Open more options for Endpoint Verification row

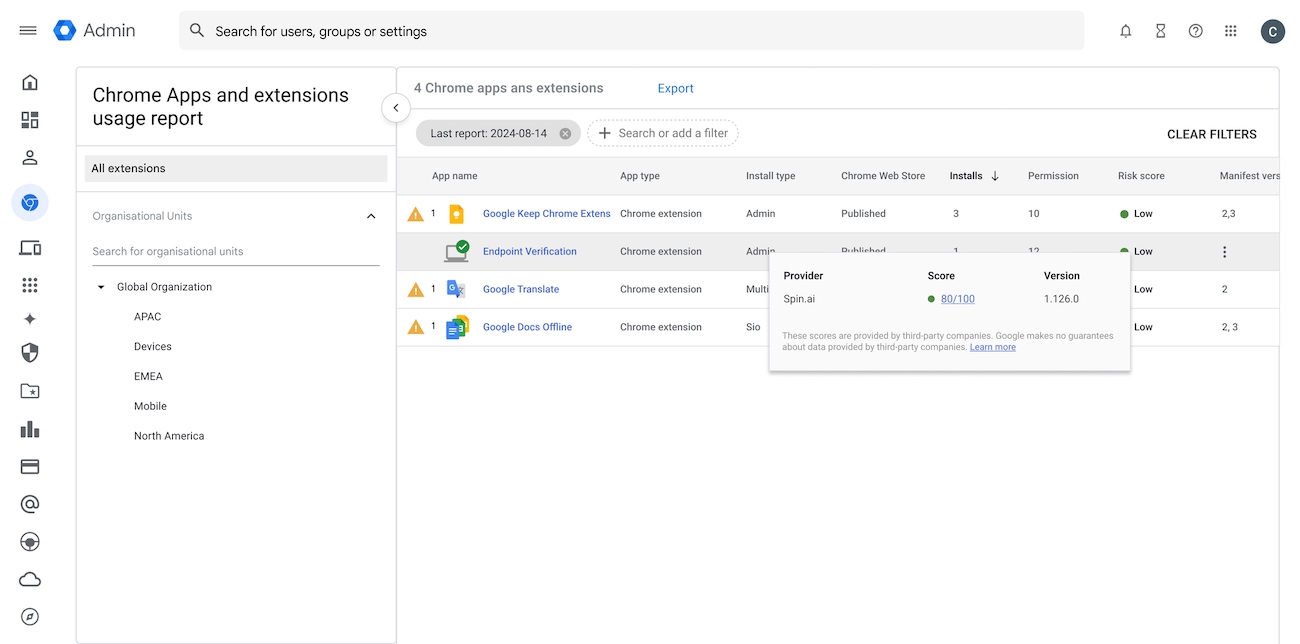1224,252
